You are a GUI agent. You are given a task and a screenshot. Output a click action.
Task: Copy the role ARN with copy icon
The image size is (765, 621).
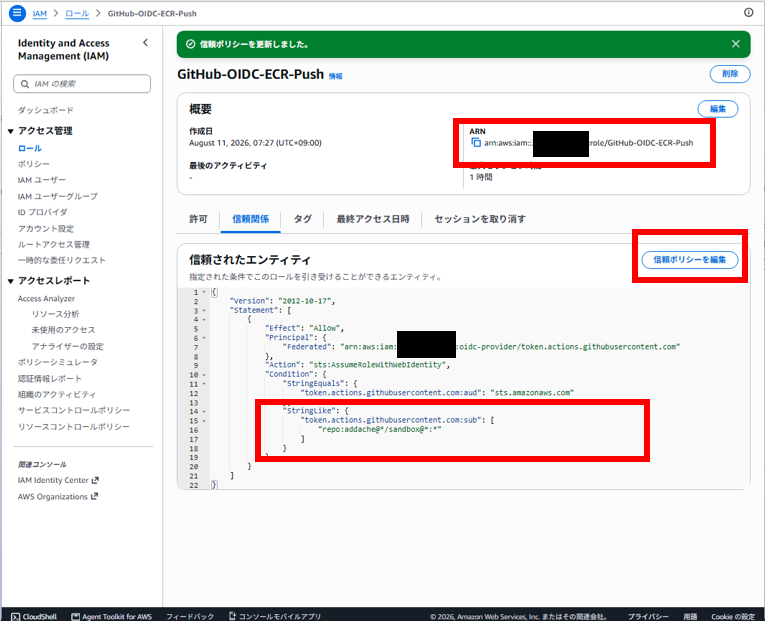tap(476, 142)
